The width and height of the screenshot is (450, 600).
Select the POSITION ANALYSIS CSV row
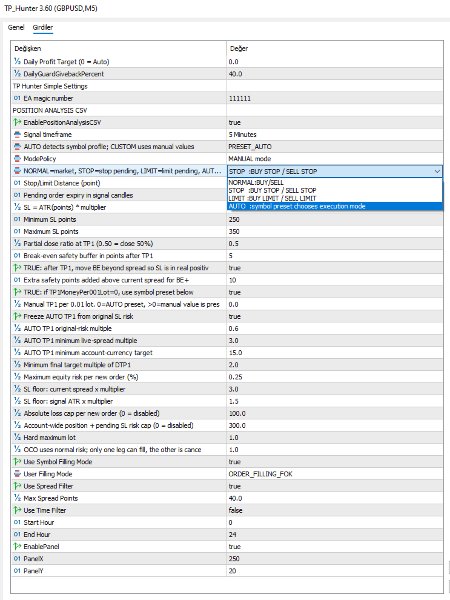coord(227,111)
